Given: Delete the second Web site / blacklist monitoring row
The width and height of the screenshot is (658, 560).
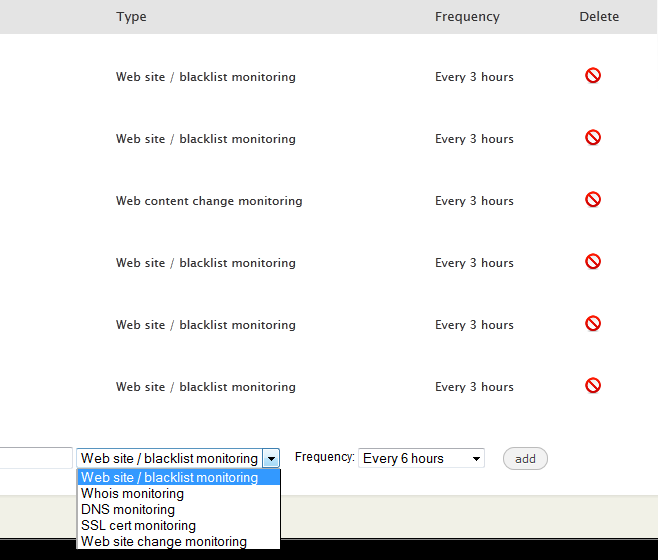Looking at the screenshot, I should [x=593, y=138].
